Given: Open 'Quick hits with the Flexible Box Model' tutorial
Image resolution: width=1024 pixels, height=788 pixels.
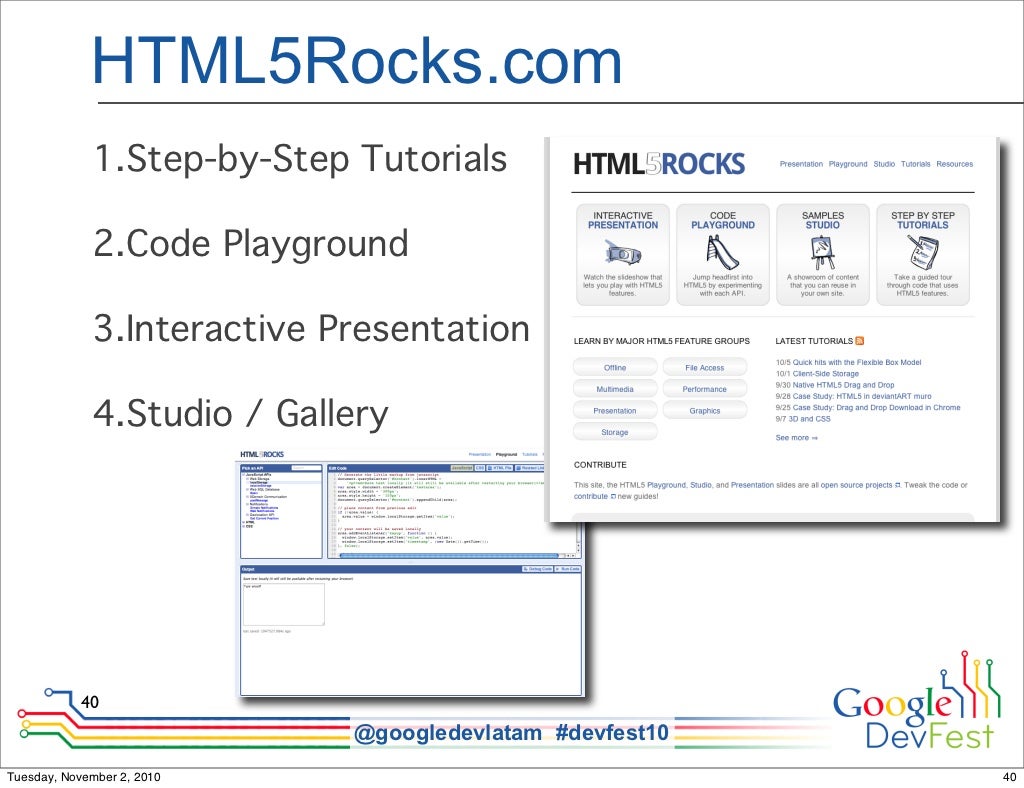Looking at the screenshot, I should pos(857,362).
